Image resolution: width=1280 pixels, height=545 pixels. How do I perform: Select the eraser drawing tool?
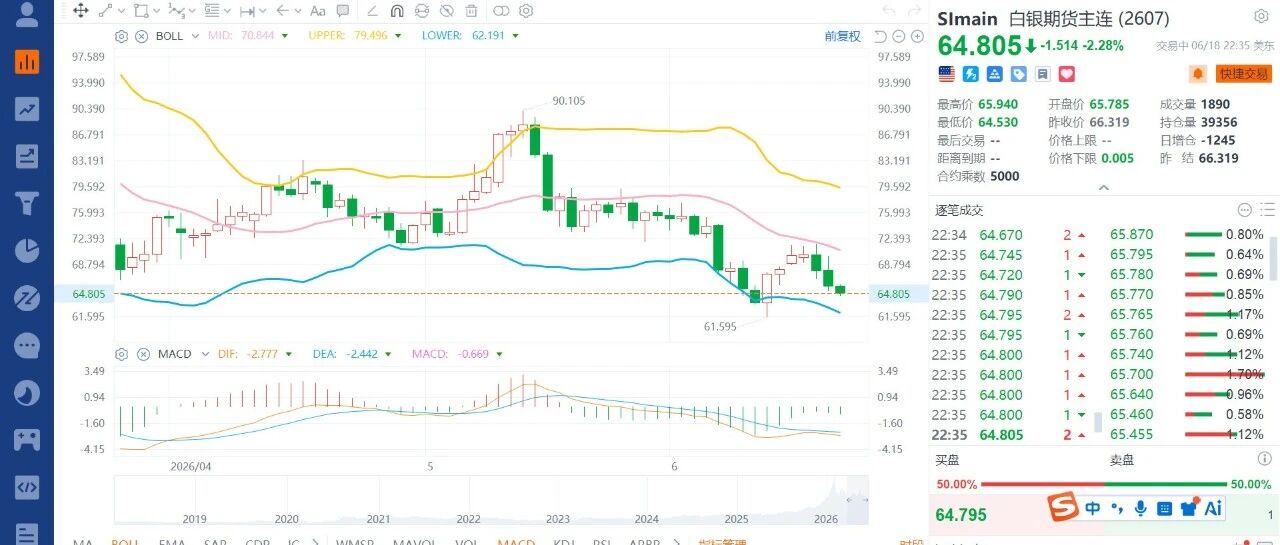click(x=372, y=11)
